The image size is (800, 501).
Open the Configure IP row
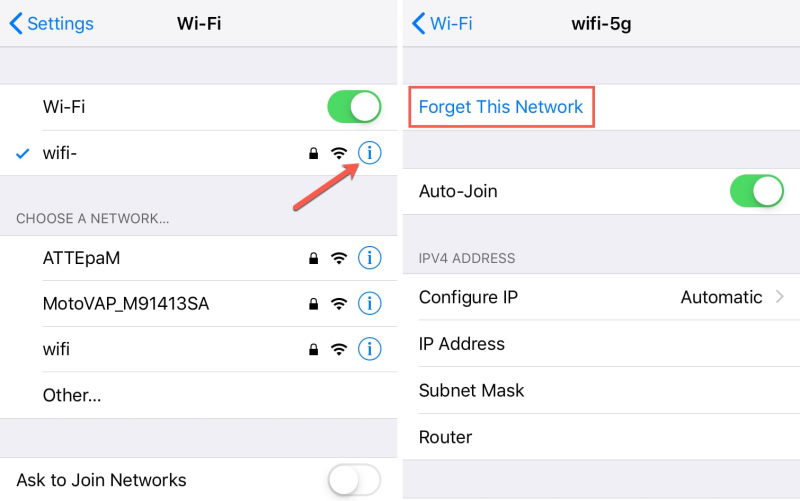click(x=601, y=297)
